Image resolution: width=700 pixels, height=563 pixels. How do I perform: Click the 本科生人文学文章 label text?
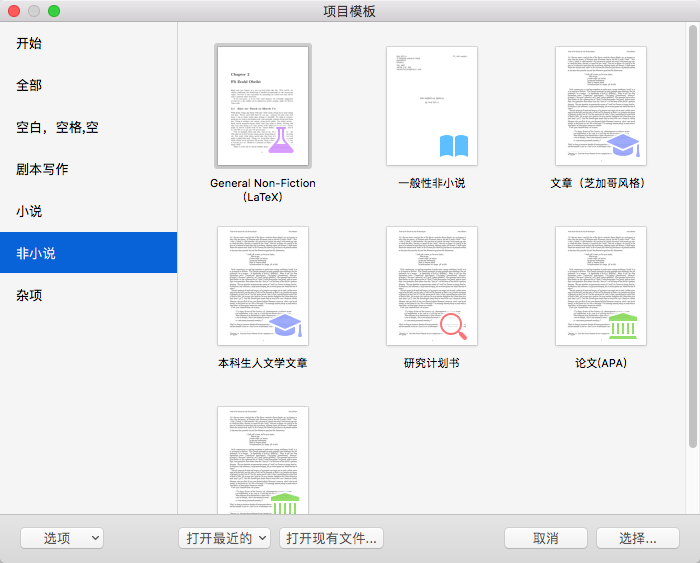(263, 363)
